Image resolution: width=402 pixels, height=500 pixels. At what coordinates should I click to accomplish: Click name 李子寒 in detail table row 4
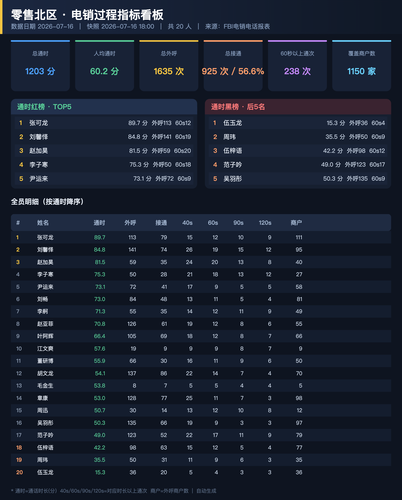45,275
